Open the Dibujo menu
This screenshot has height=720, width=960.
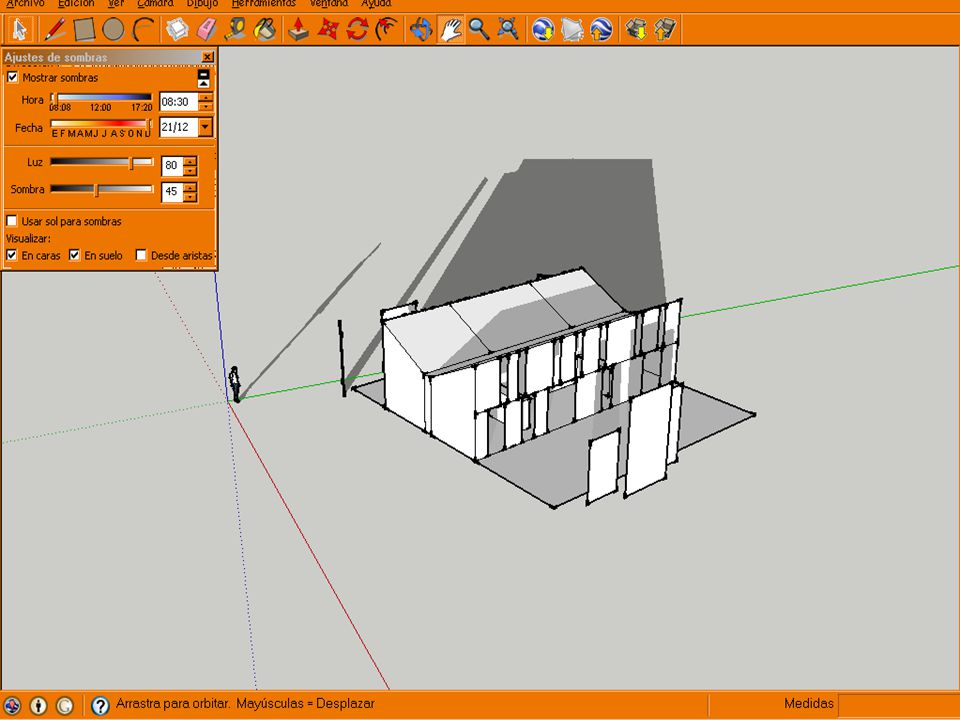[203, 4]
